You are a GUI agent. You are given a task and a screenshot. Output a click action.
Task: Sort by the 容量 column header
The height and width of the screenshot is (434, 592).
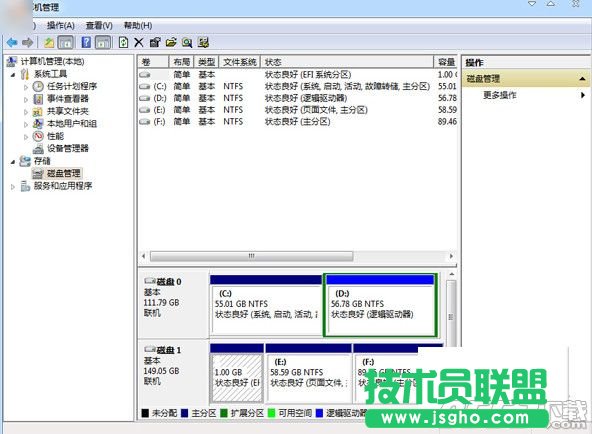click(446, 62)
